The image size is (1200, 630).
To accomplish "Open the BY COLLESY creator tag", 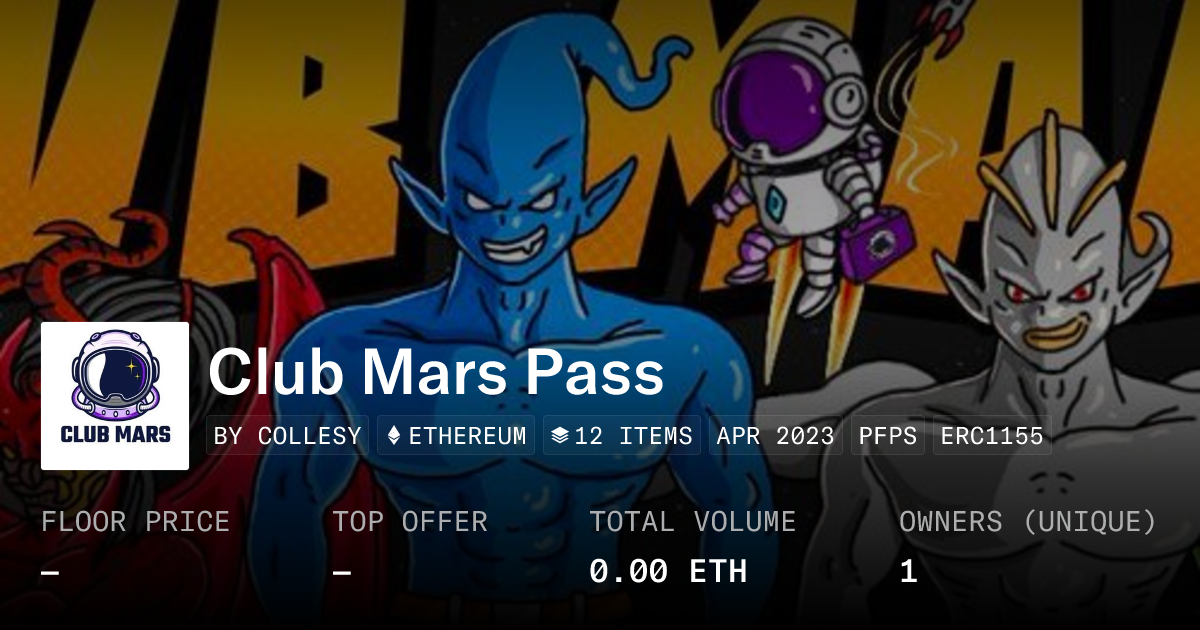I will (288, 436).
